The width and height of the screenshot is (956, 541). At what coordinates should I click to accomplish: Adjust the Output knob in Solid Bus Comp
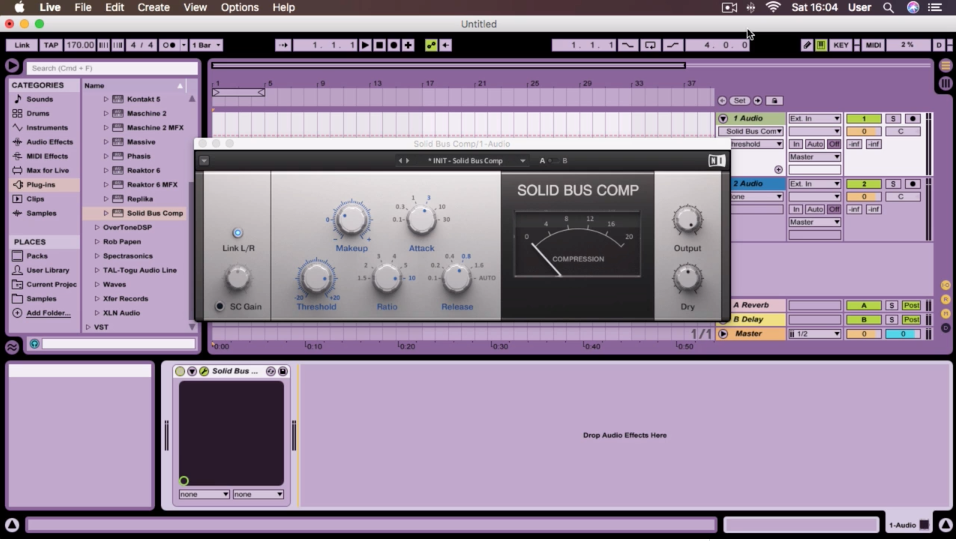687,220
